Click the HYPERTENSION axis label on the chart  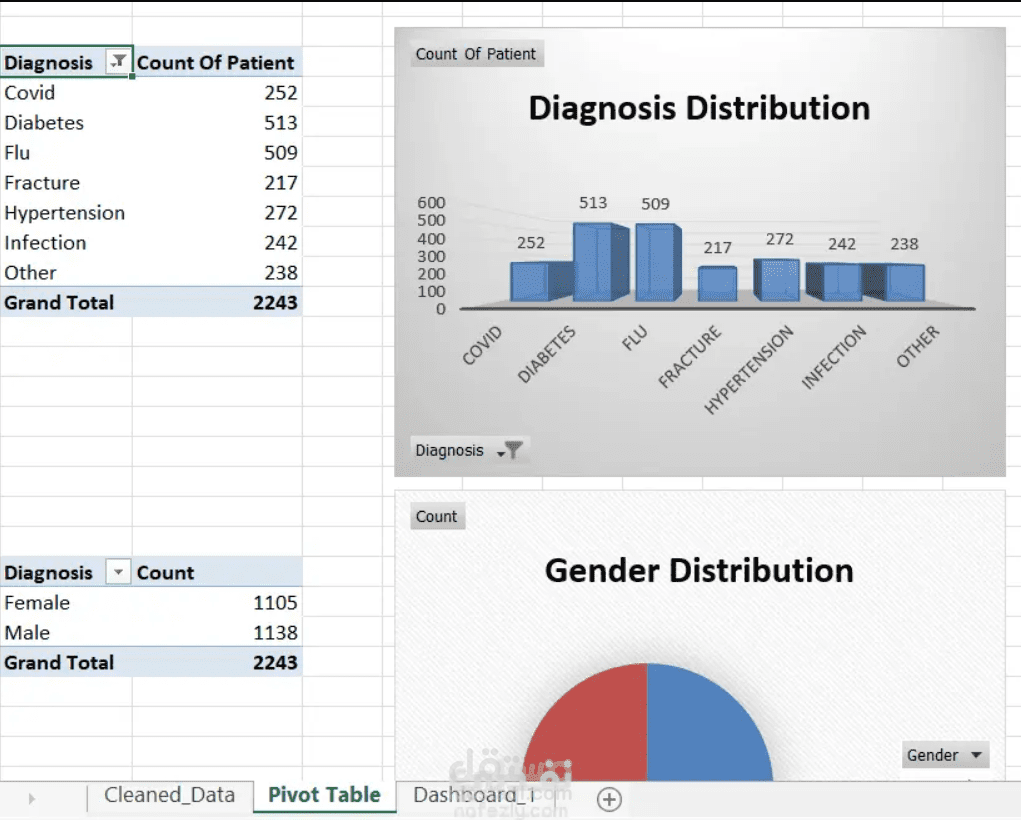coord(749,369)
